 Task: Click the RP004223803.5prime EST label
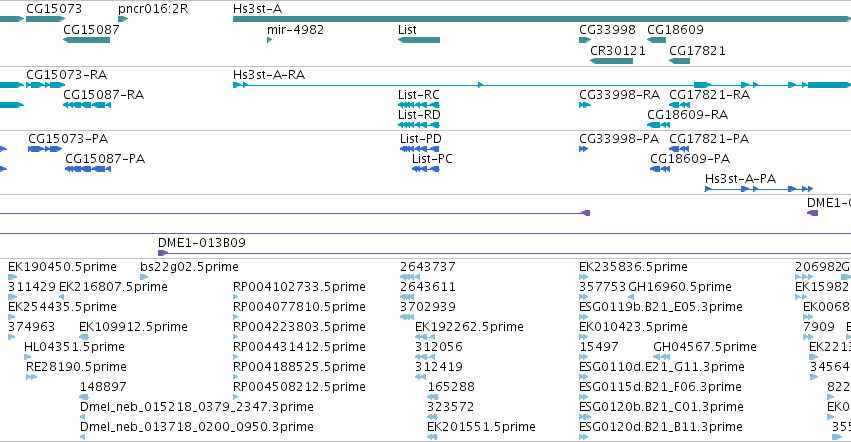coord(299,327)
